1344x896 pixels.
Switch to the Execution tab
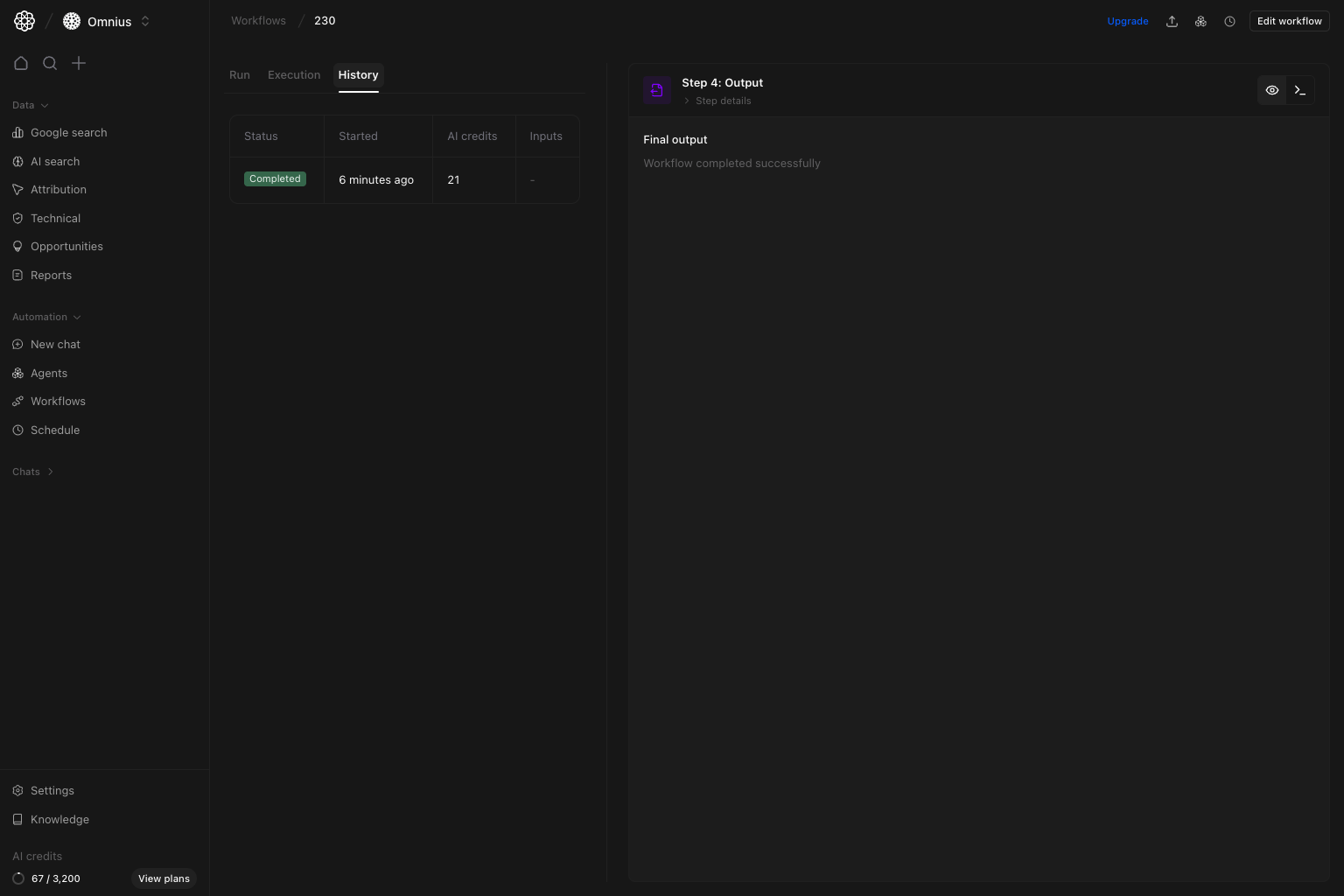(293, 75)
